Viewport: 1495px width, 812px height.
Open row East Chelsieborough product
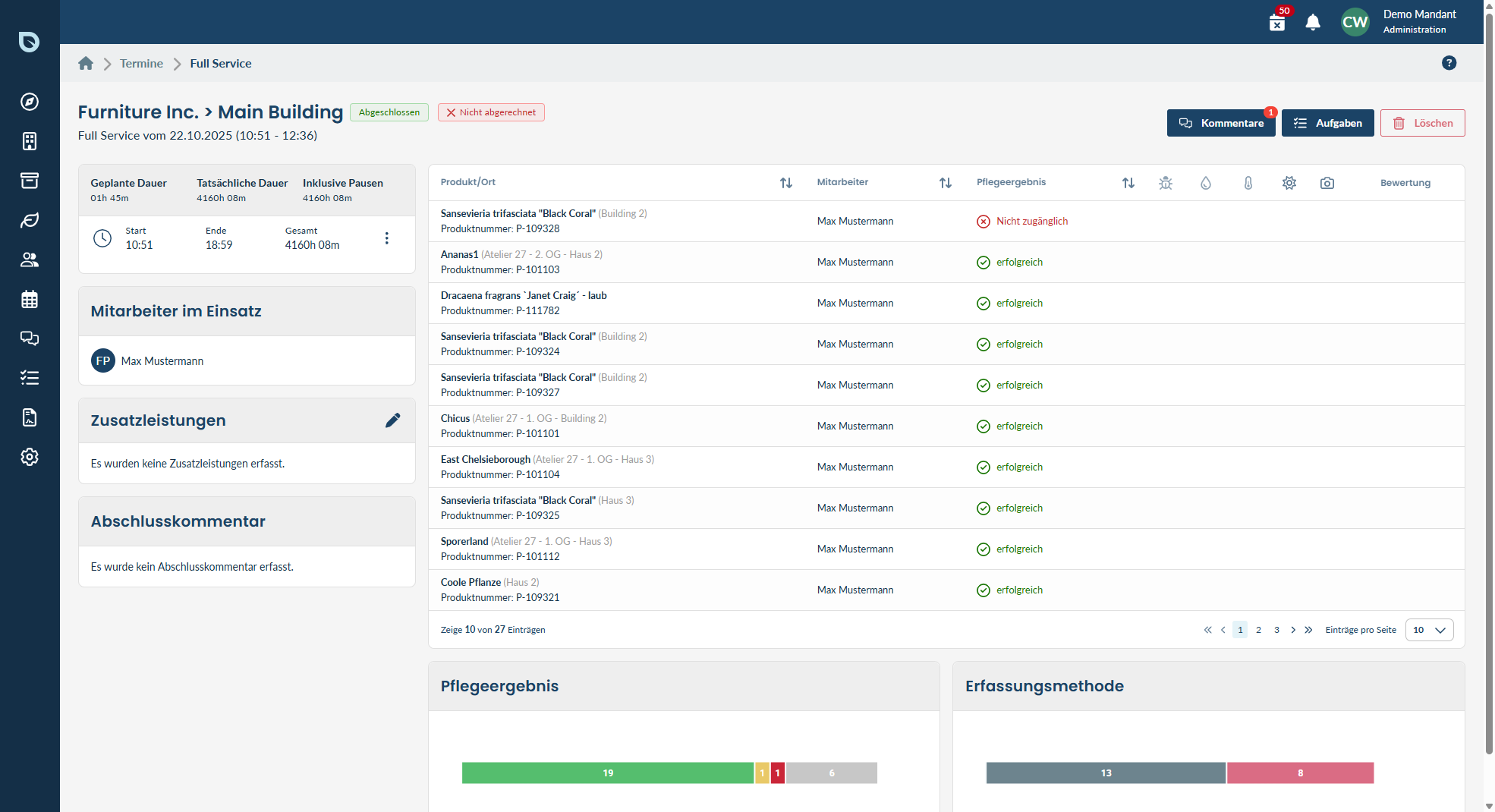pyautogui.click(x=946, y=467)
